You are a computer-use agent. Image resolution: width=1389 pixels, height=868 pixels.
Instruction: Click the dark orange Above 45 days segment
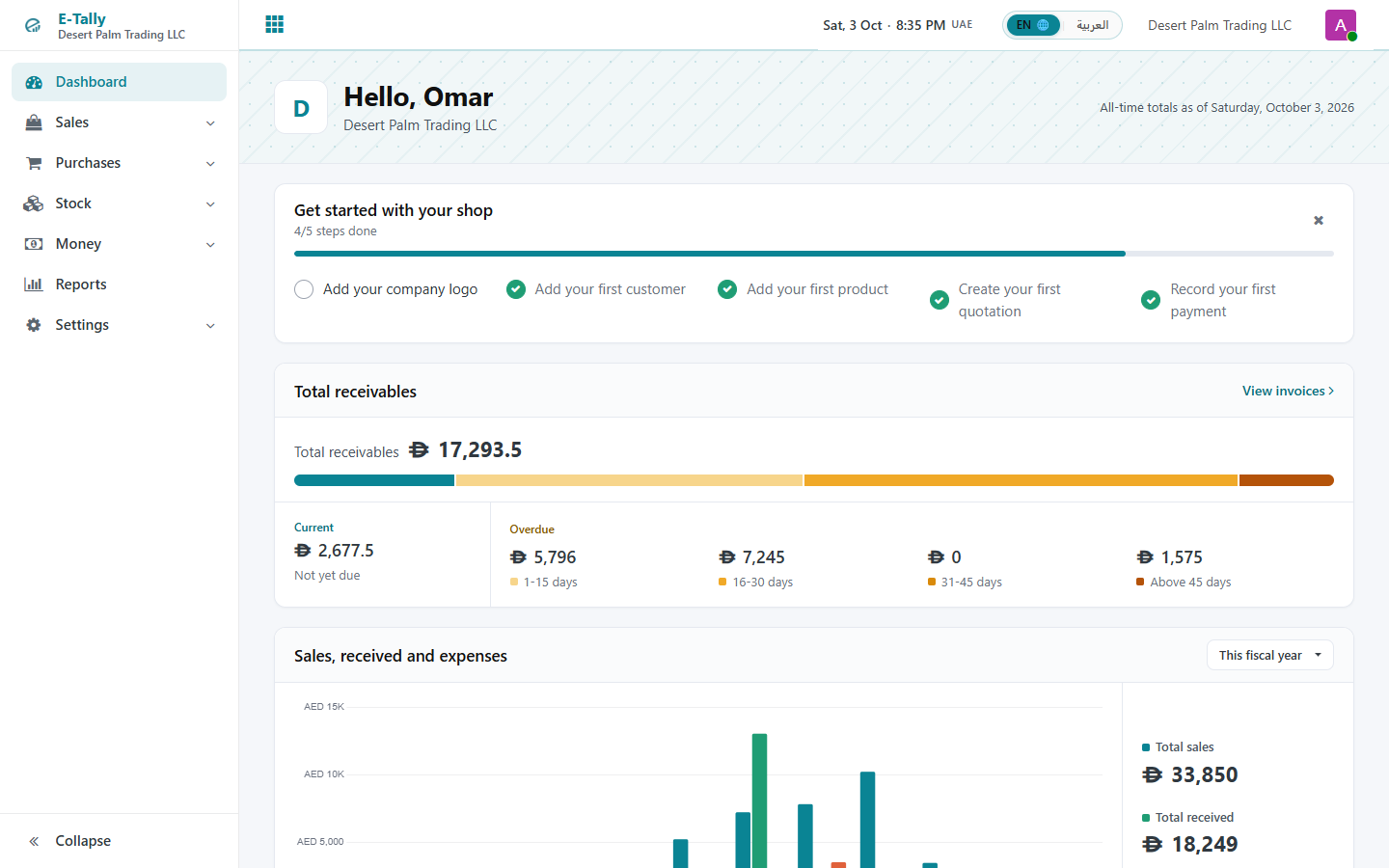point(1287,480)
